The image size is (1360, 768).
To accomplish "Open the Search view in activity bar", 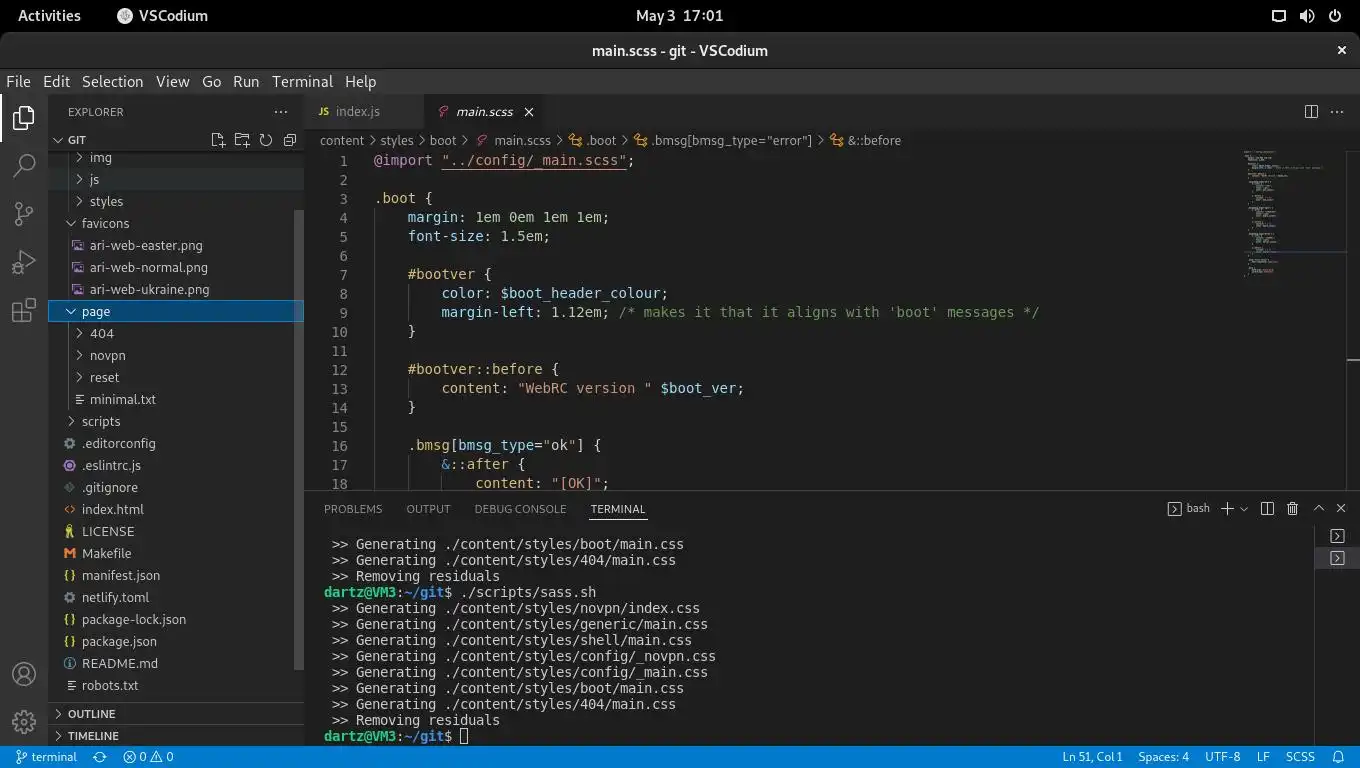I will [x=24, y=166].
